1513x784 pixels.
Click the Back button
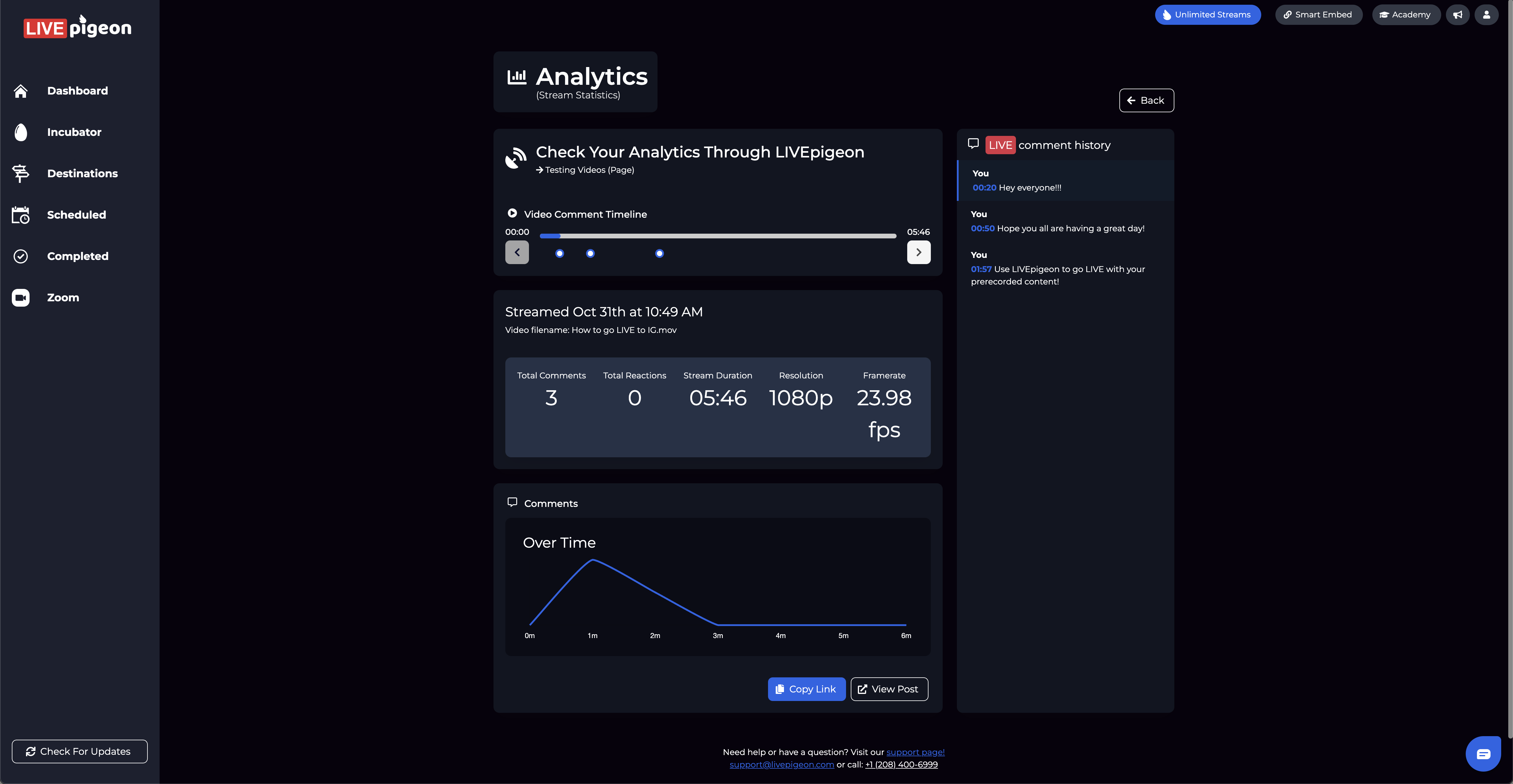tap(1146, 100)
